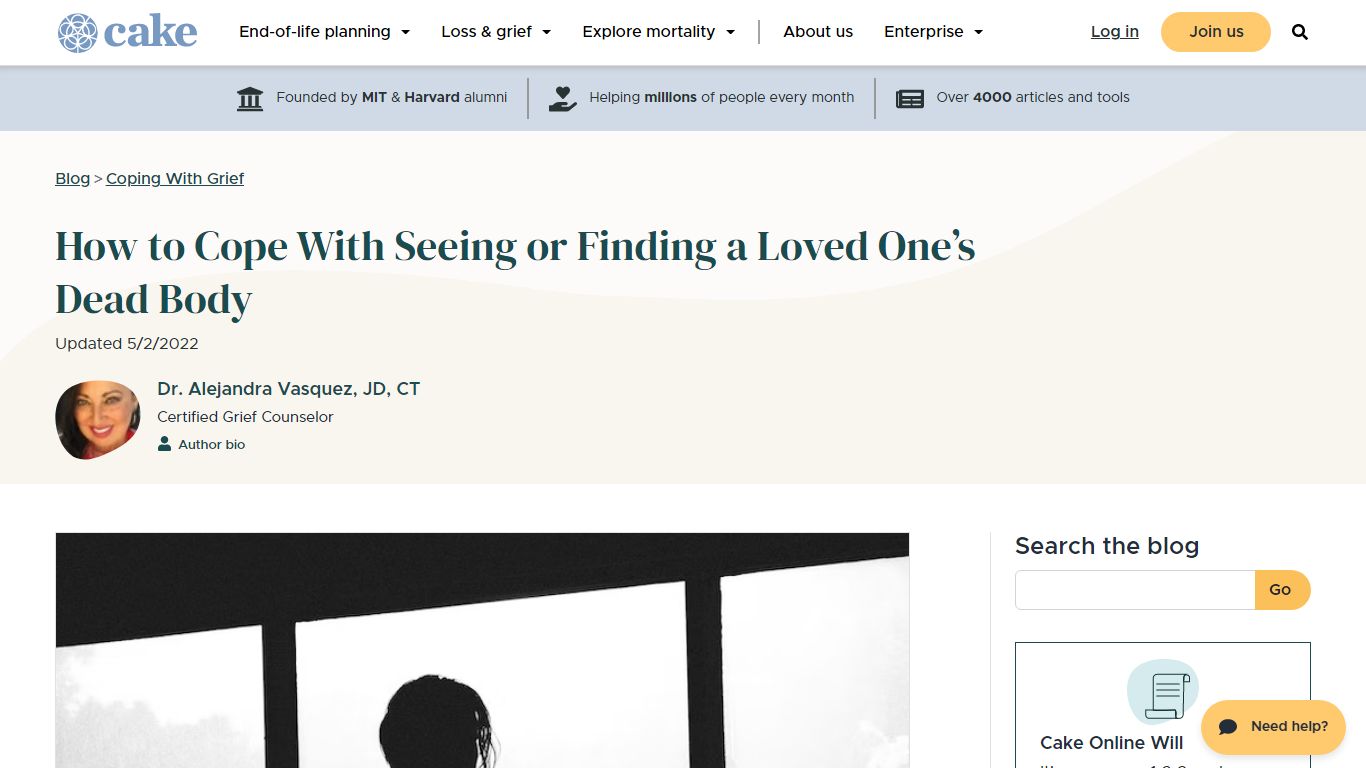Expand the Explore mortality menu

point(659,32)
